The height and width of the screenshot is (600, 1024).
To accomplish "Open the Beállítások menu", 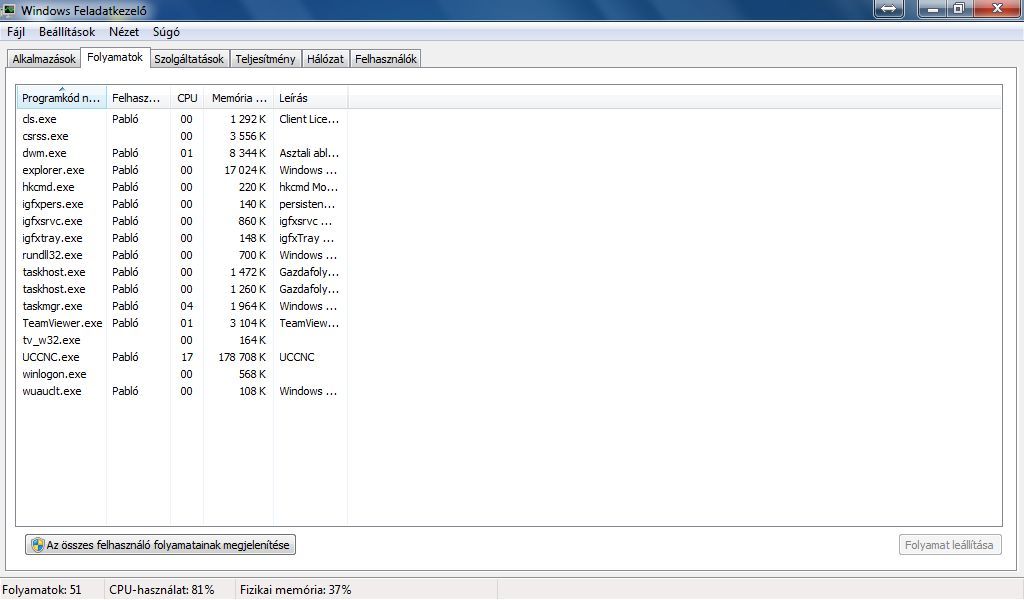I will click(67, 32).
